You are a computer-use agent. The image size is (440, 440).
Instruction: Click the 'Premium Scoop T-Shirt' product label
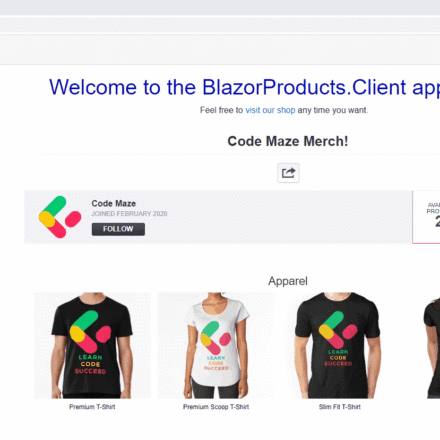click(x=216, y=407)
